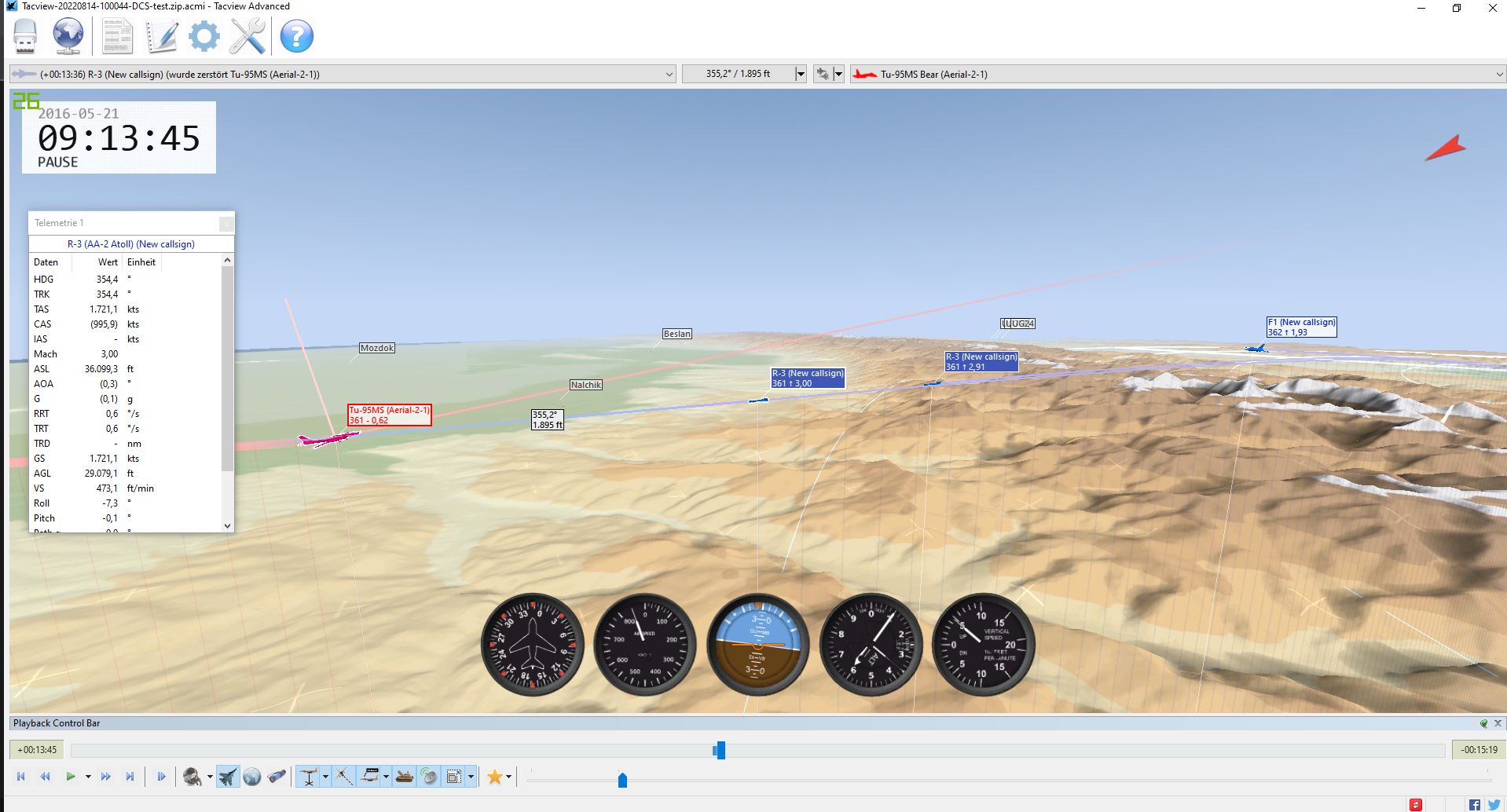The image size is (1507, 812).
Task: Open the wrench and screwdriver tools icon
Action: [x=248, y=36]
